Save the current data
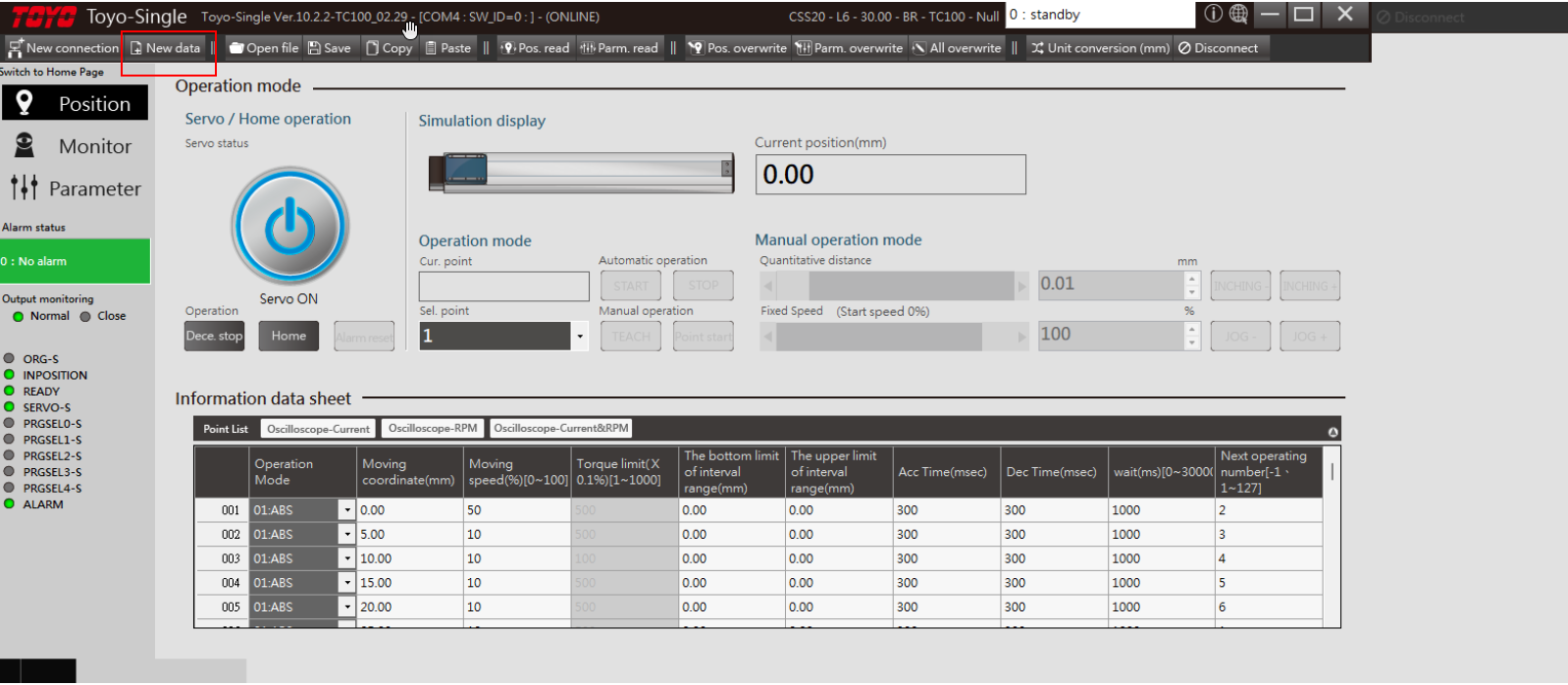 click(329, 47)
